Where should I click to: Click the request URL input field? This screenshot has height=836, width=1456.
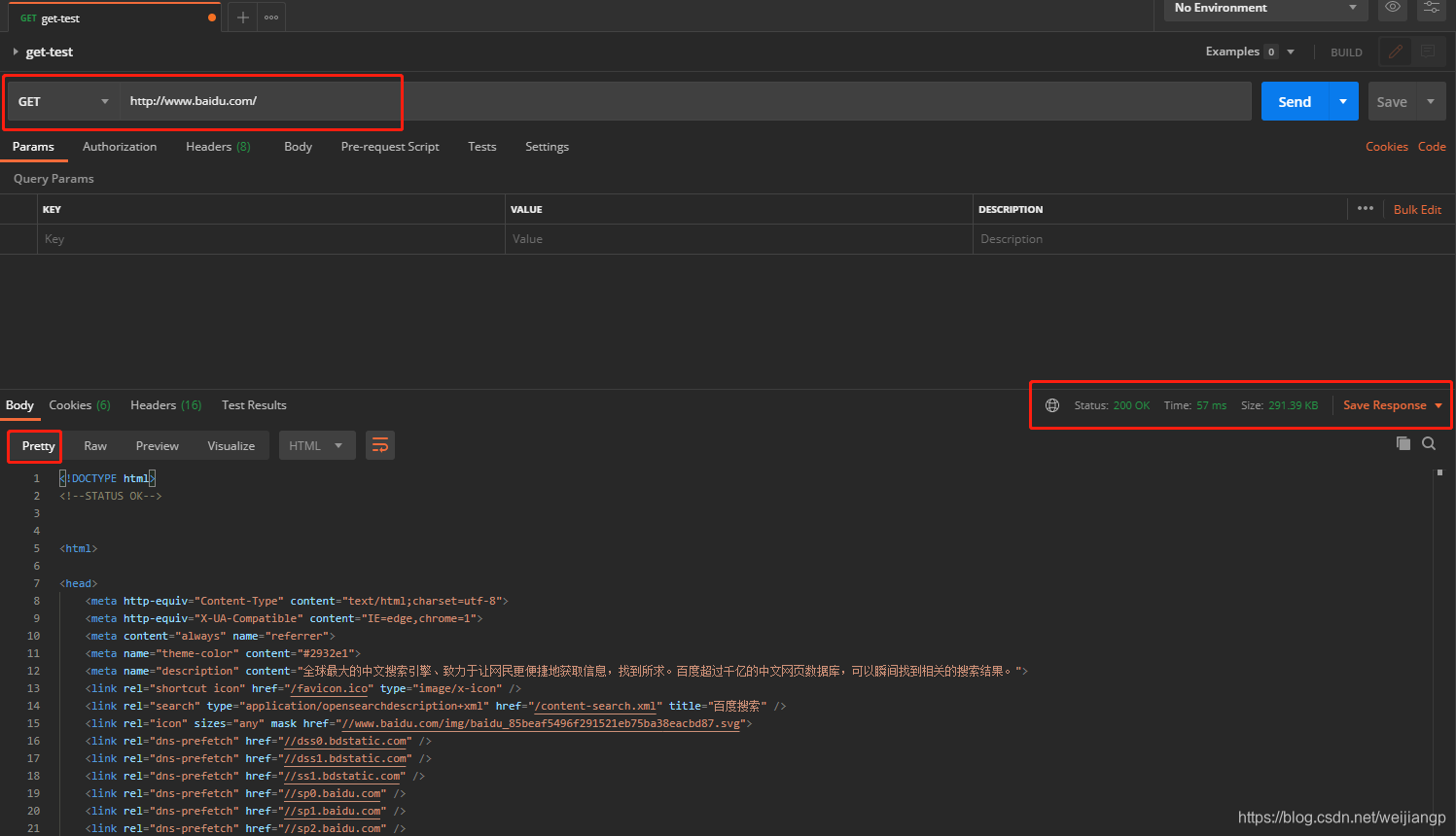686,101
